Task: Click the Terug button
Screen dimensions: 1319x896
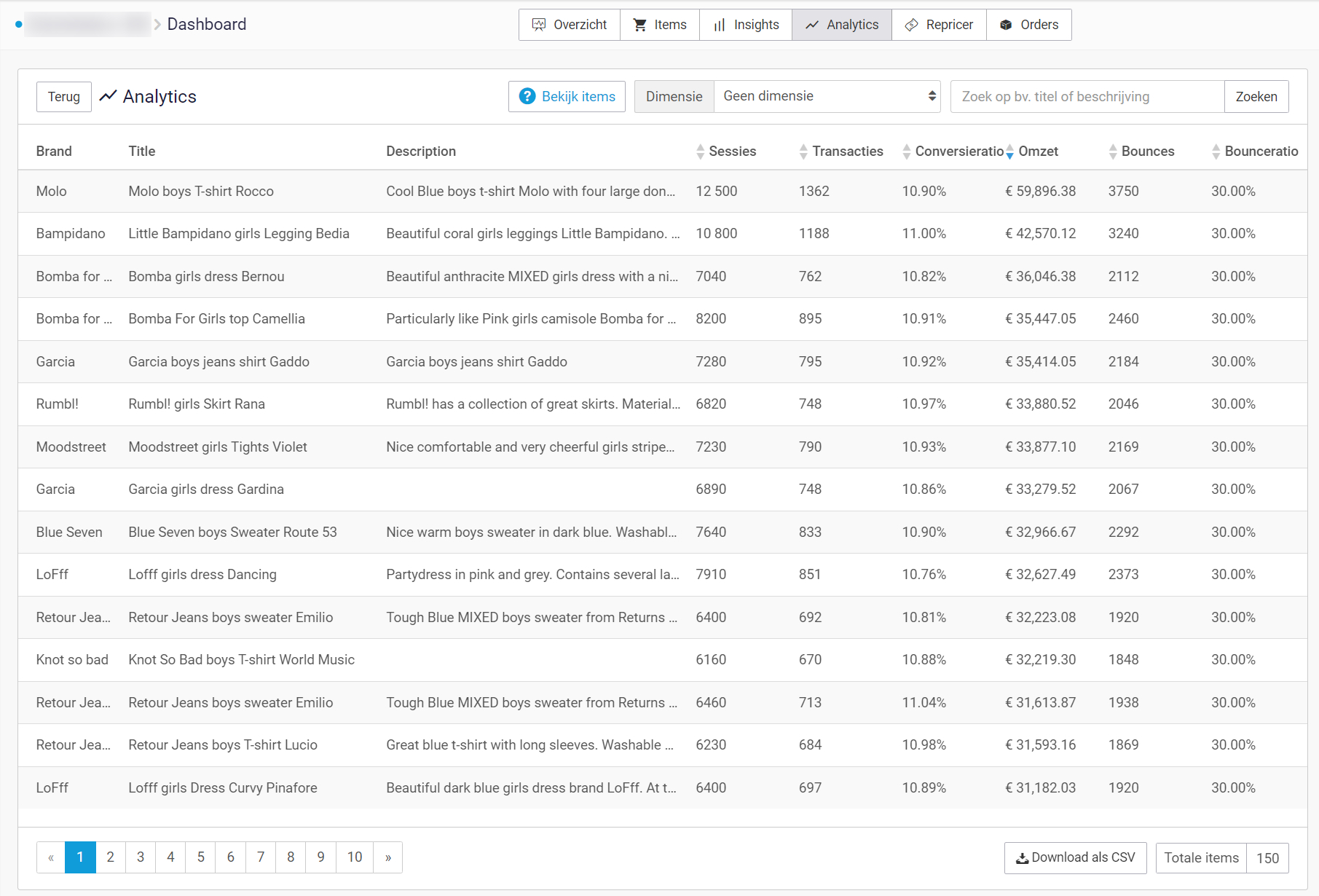Action: click(64, 96)
